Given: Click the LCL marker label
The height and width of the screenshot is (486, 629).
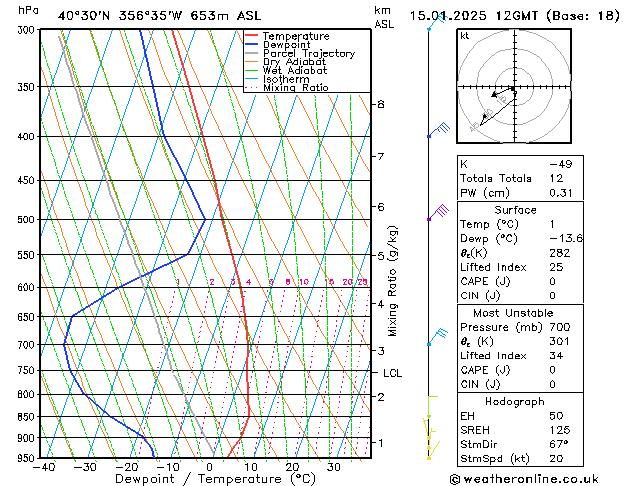Looking at the screenshot, I should (392, 373).
